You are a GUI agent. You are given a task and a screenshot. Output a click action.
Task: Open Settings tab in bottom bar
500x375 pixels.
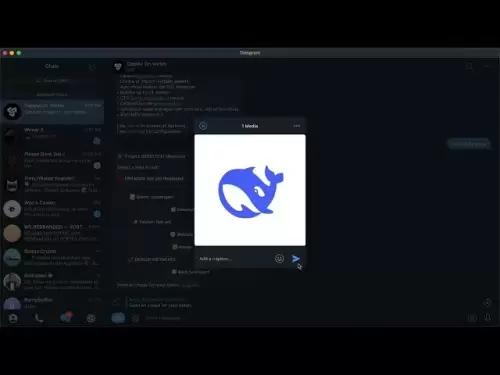tap(91, 318)
